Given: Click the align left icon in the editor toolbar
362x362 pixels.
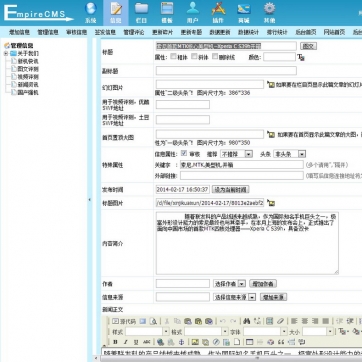Looking at the screenshot, I should point(294,321).
